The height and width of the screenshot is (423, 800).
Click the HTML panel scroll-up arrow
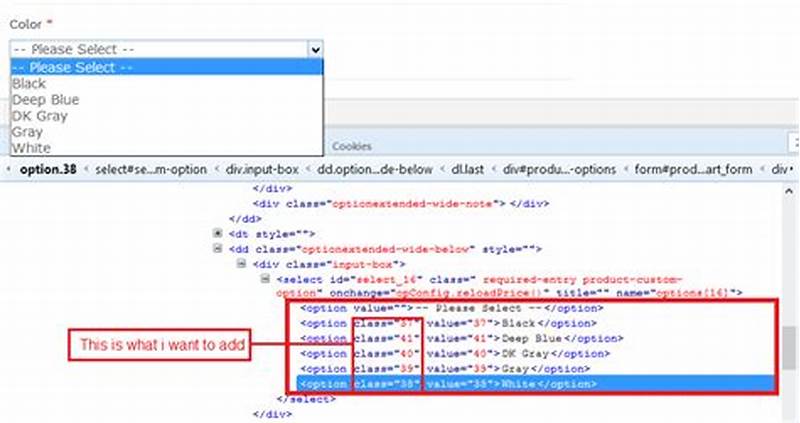tap(789, 191)
